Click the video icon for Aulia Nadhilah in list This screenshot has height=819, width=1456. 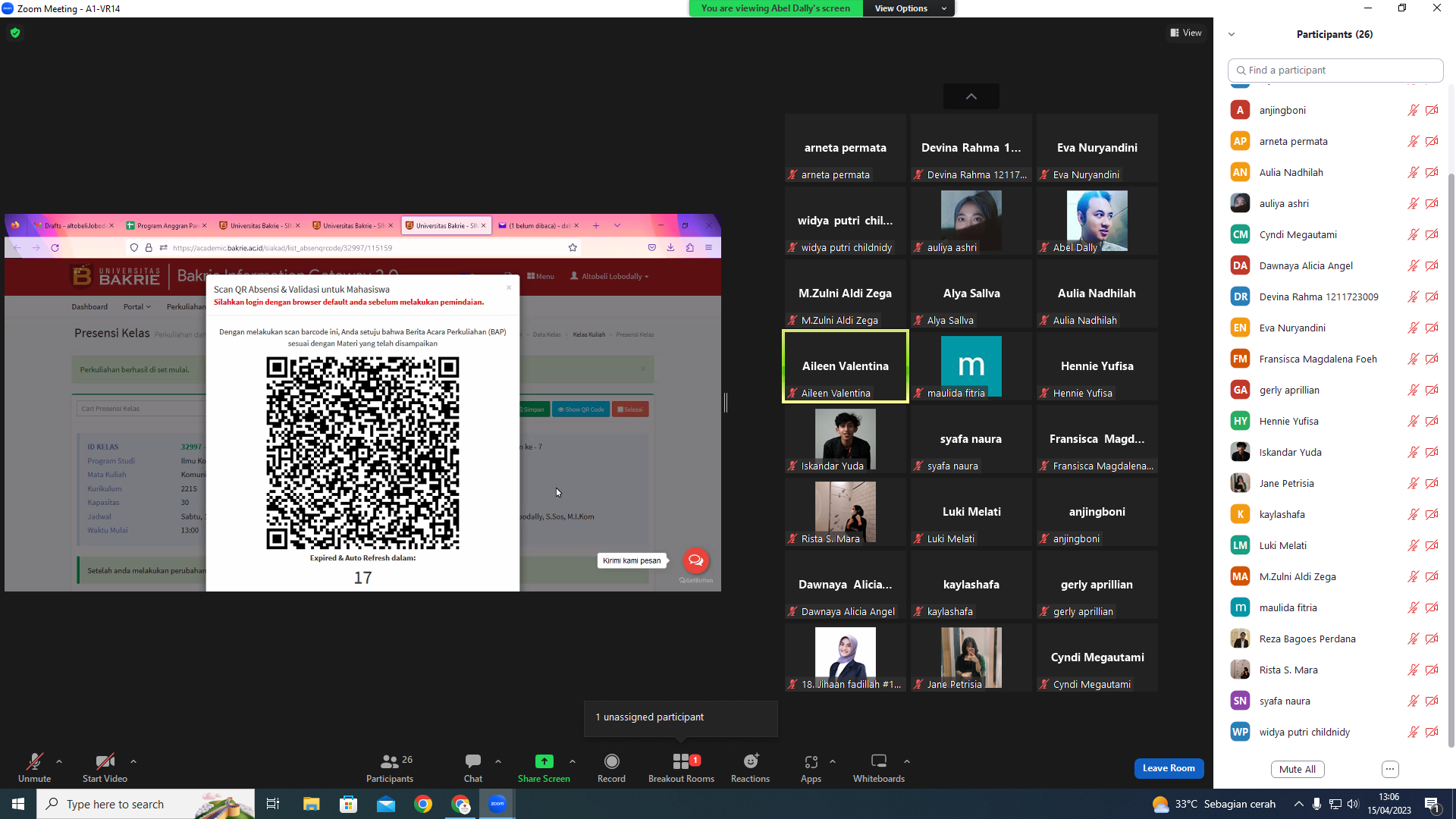pos(1432,172)
